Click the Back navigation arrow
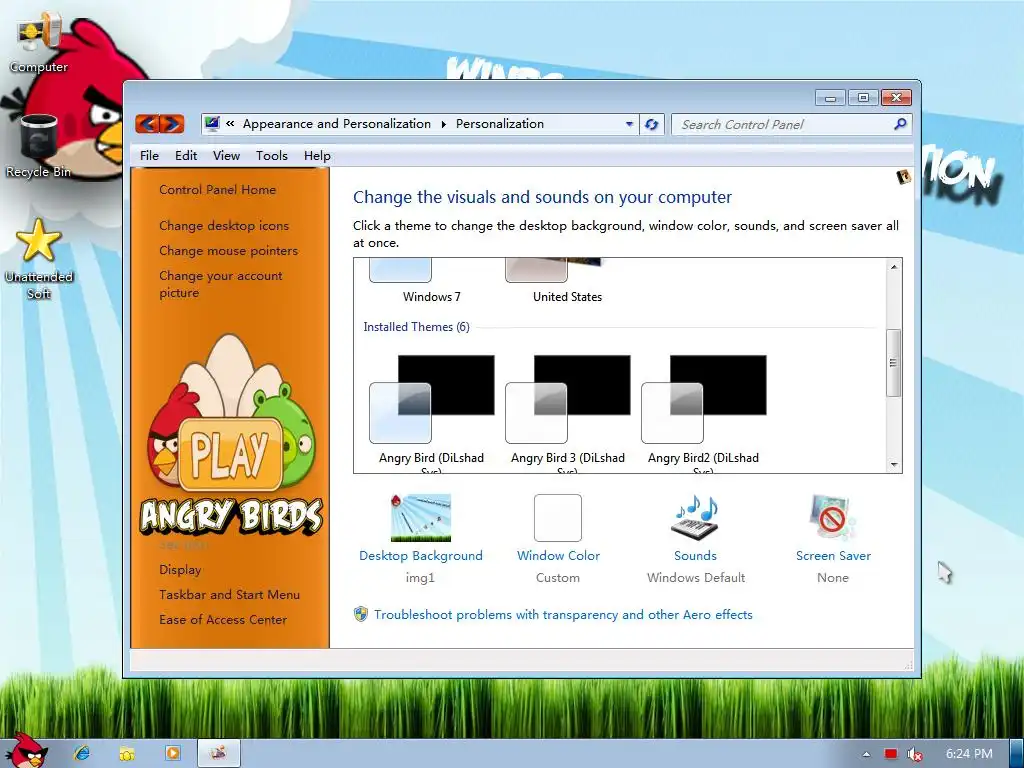Viewport: 1024px width, 768px height. (x=148, y=123)
